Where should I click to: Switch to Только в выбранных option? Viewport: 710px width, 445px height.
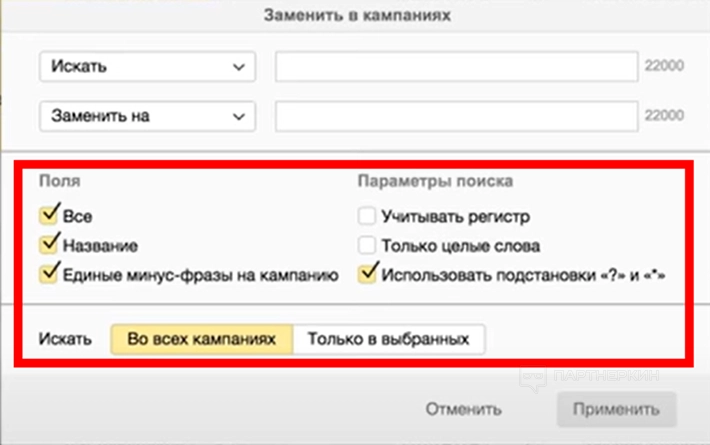point(388,338)
